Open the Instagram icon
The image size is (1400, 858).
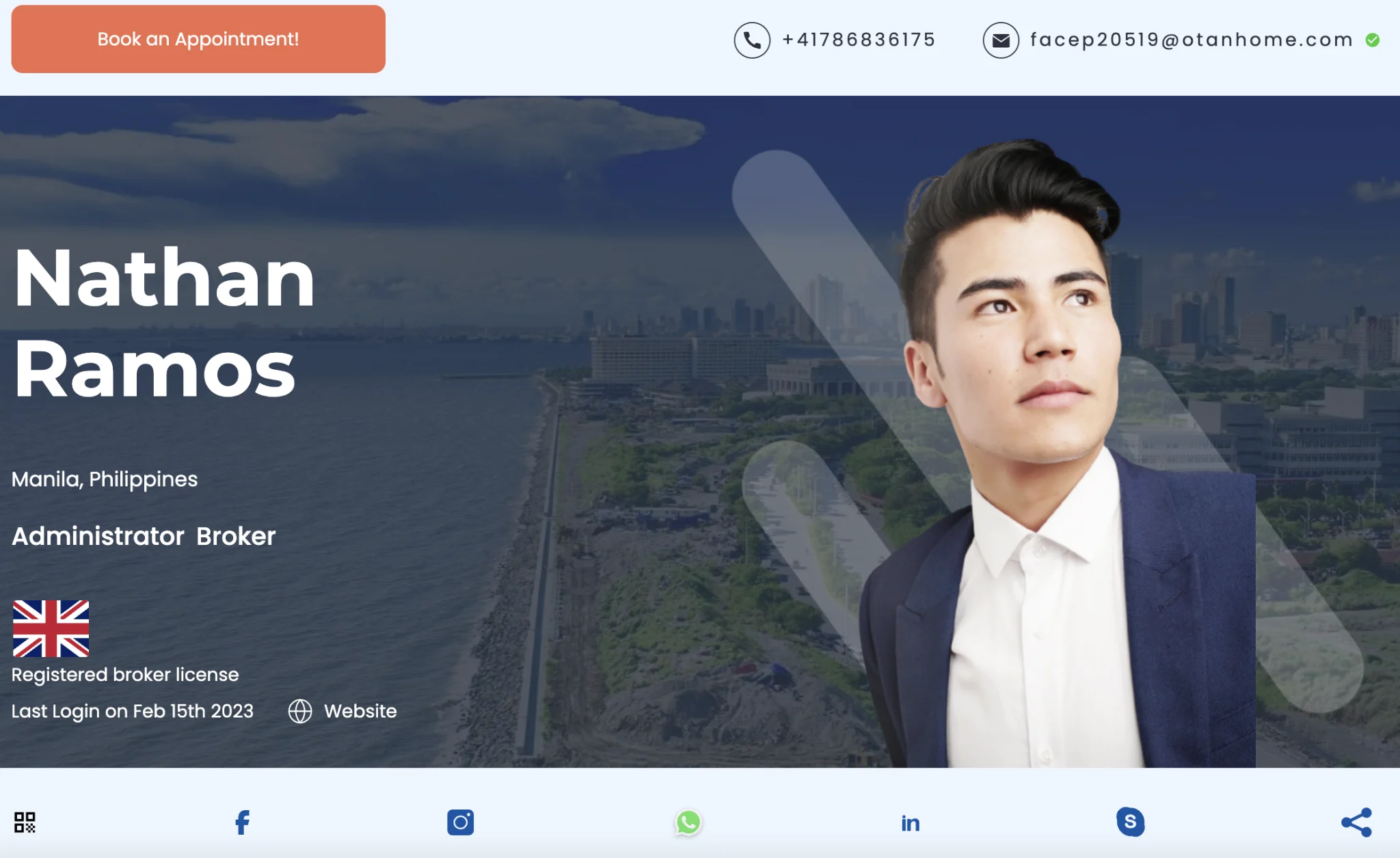(461, 822)
